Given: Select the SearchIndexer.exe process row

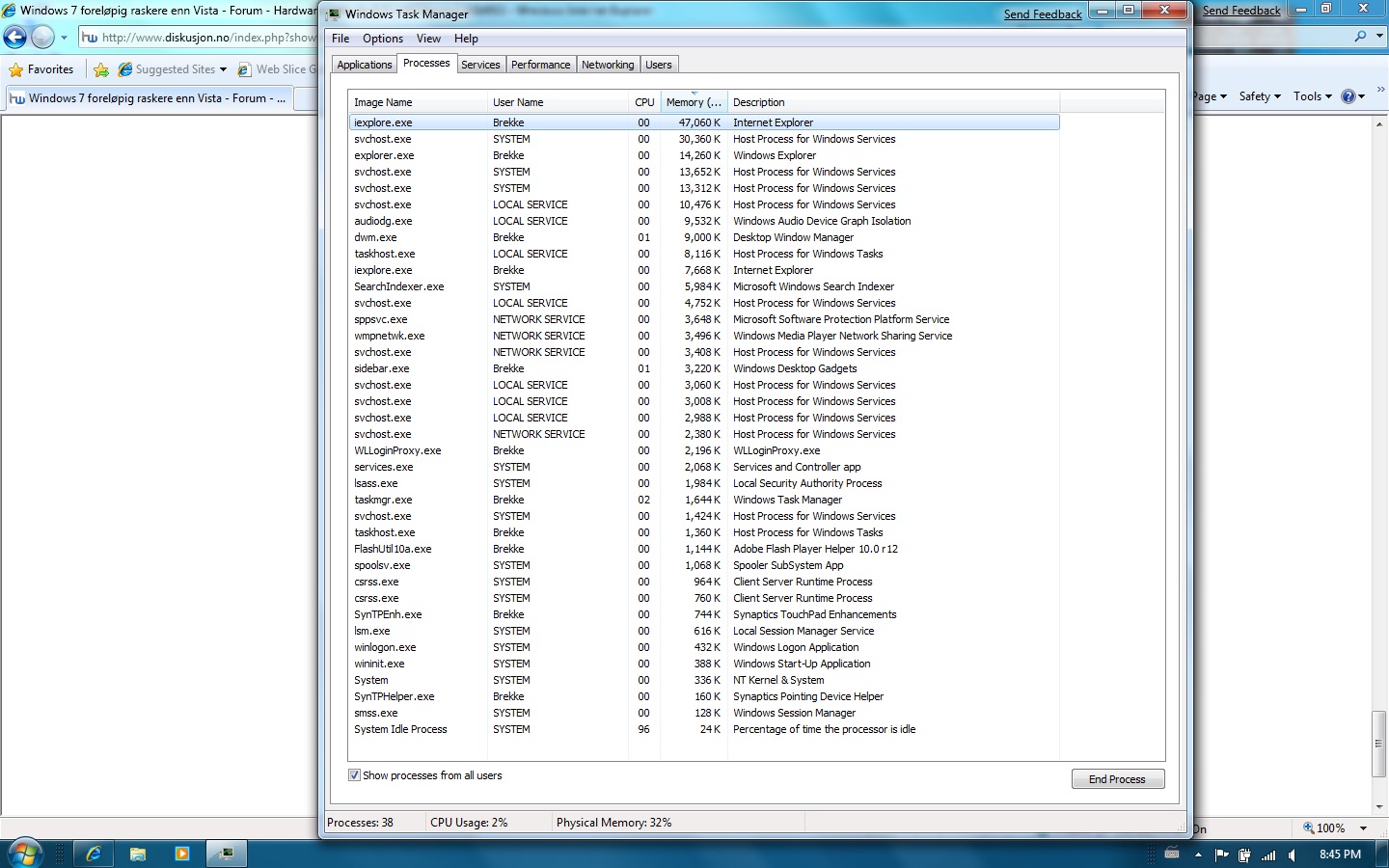Looking at the screenshot, I should (704, 286).
